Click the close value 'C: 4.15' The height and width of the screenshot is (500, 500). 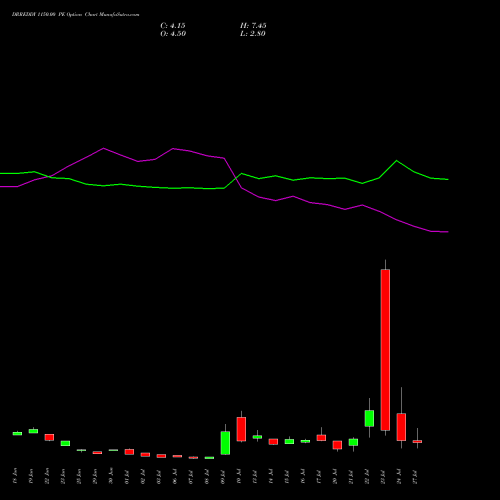[x=173, y=26]
